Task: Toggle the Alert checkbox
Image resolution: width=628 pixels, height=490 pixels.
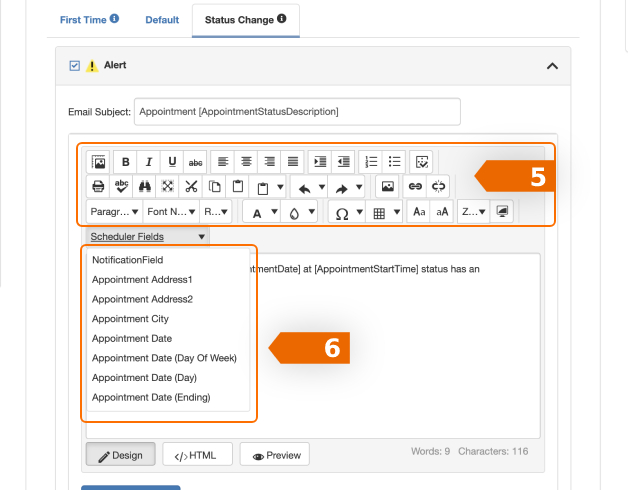Action: point(74,66)
